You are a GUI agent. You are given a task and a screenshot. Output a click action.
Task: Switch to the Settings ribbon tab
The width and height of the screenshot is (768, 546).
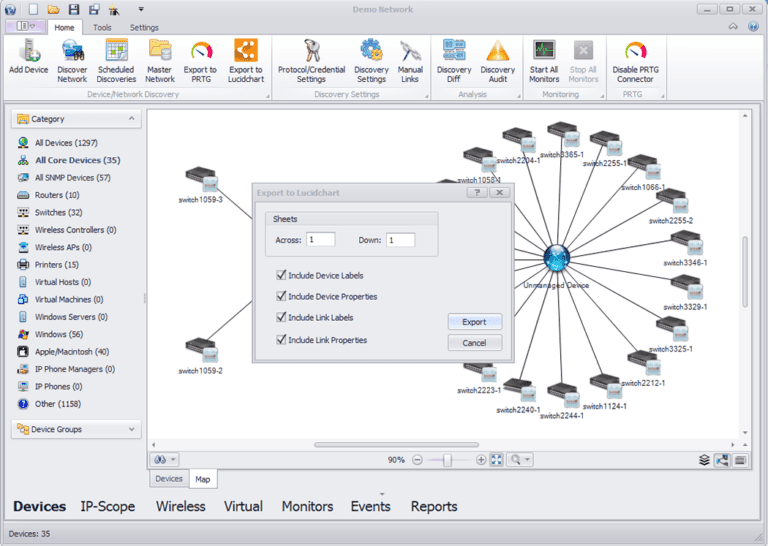[x=144, y=27]
